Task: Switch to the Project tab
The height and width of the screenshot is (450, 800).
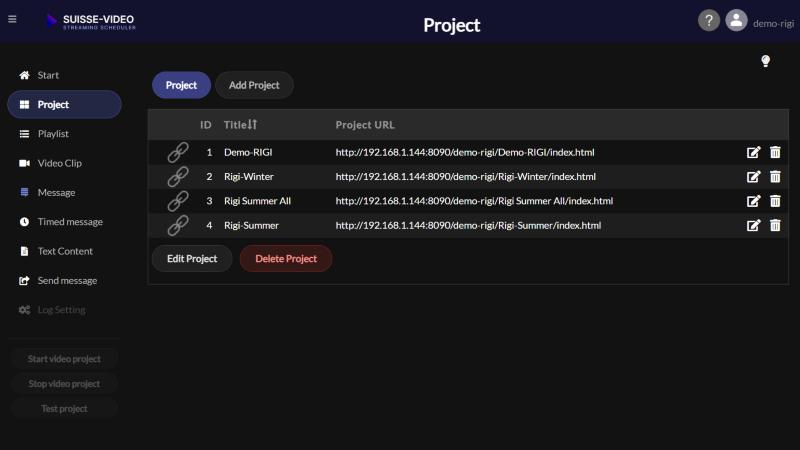Action: (181, 85)
